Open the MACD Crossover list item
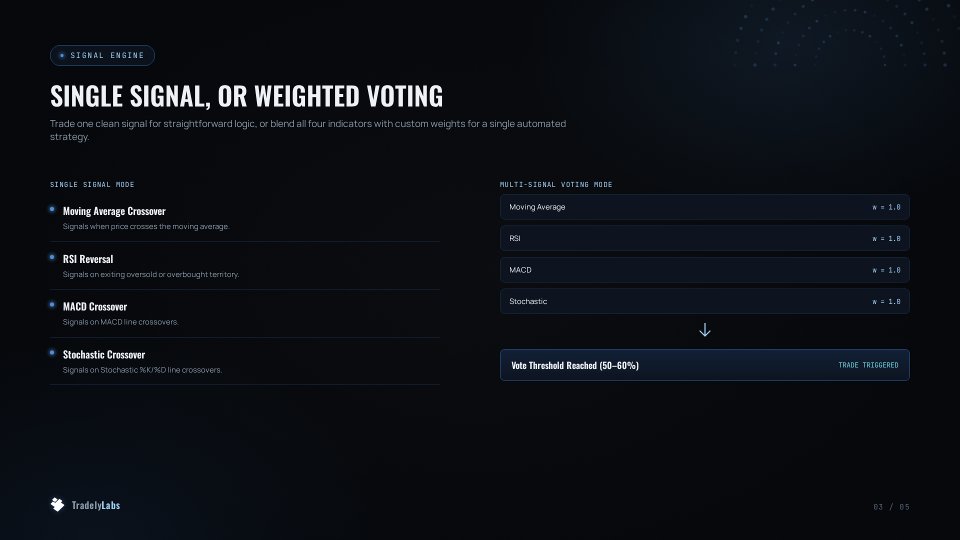 point(245,313)
